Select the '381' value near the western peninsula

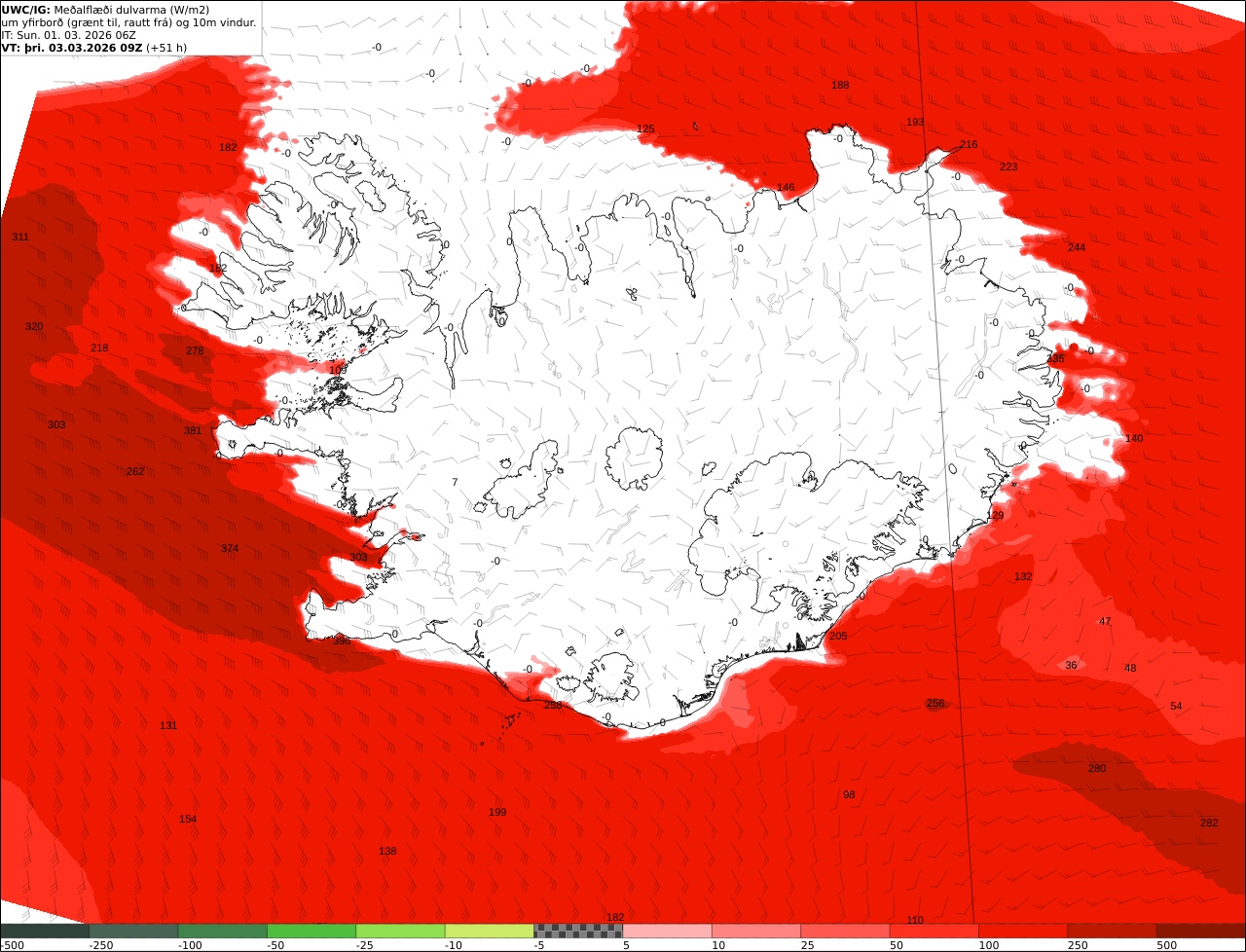coord(193,431)
